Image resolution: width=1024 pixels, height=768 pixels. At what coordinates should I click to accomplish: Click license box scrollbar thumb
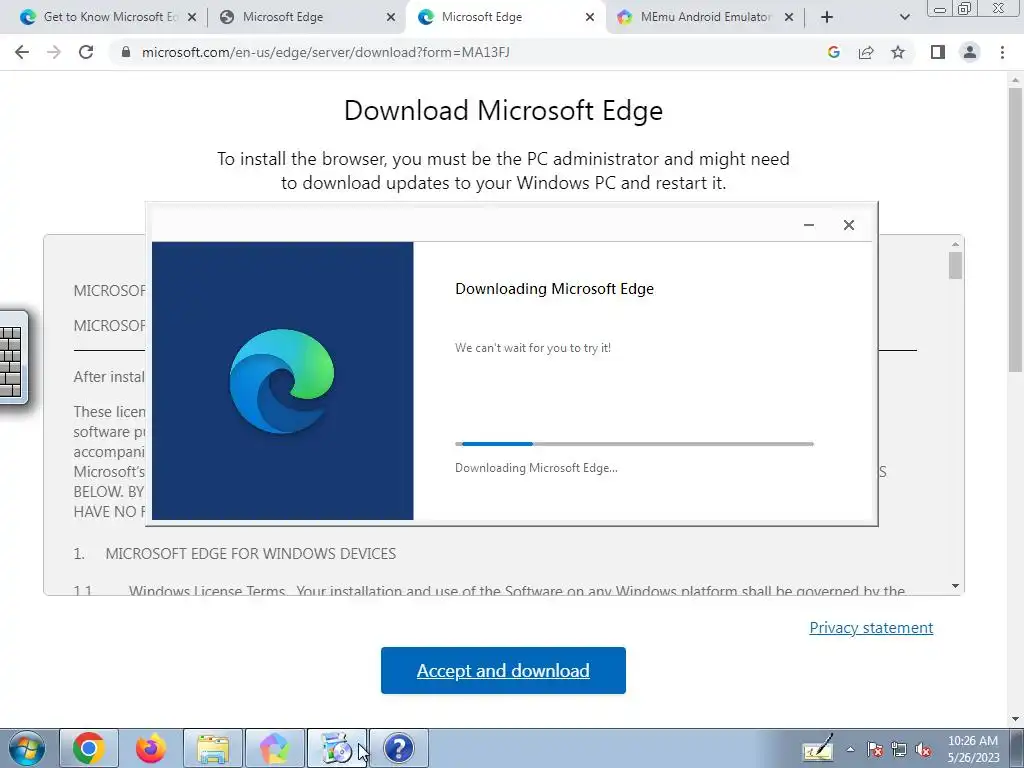(955, 264)
